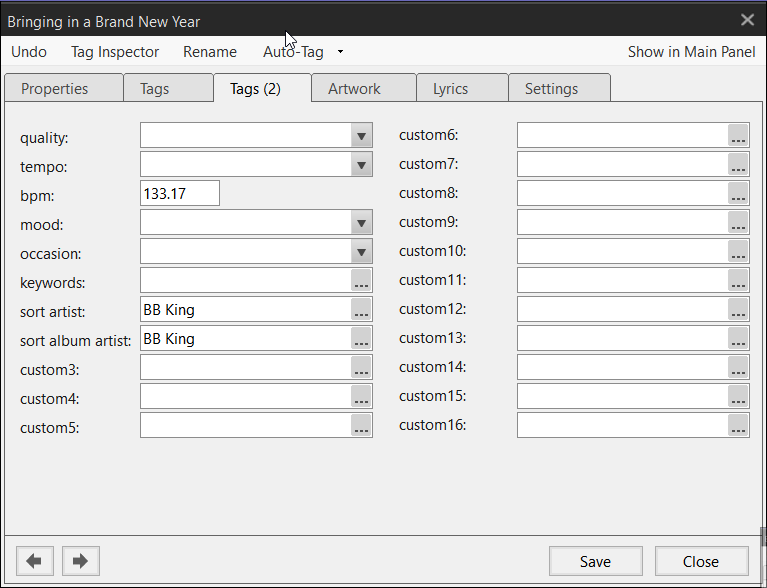Open ellipsis editor for sort artist

(x=361, y=312)
